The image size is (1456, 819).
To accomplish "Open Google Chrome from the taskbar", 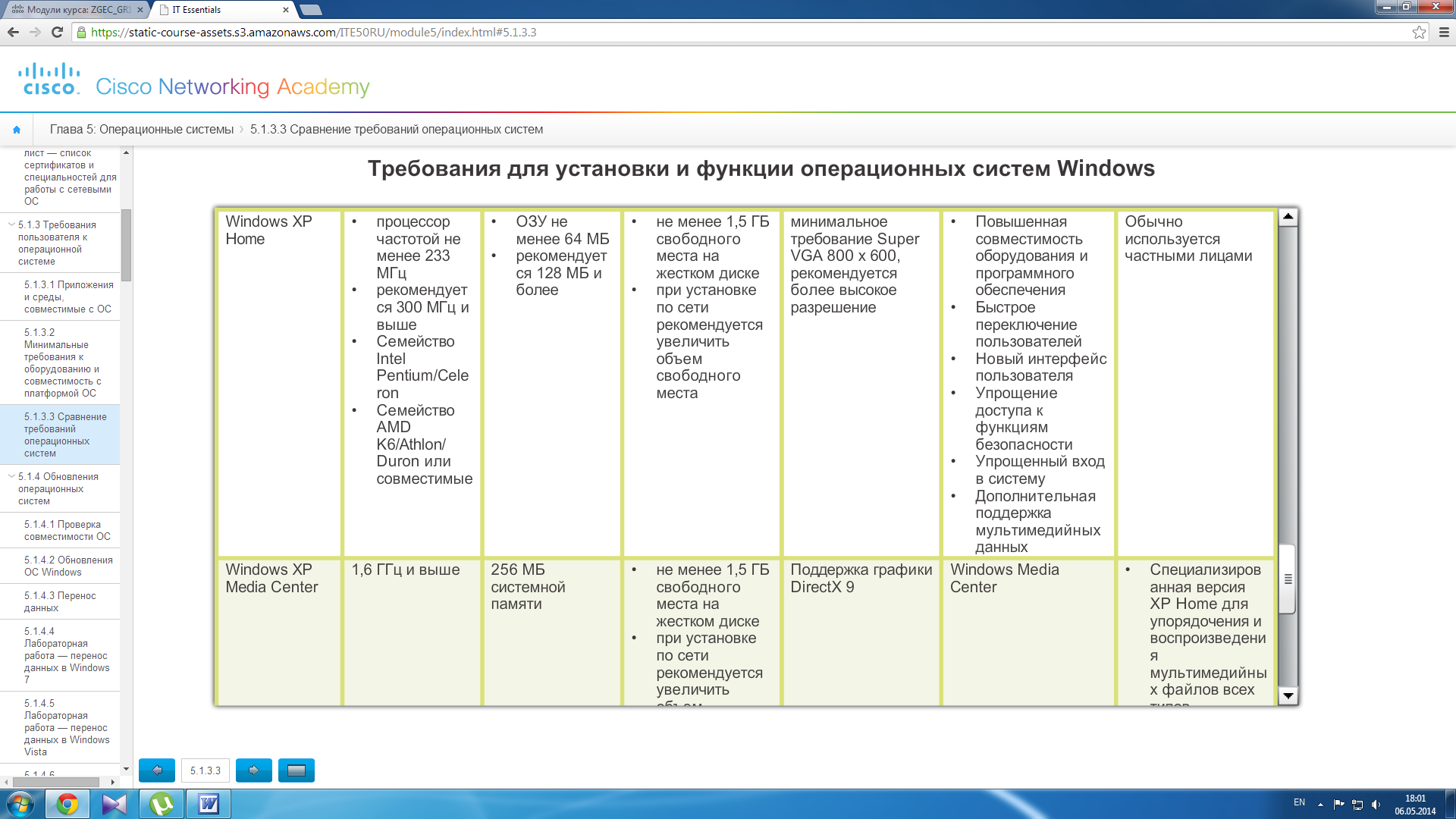I will click(x=67, y=804).
